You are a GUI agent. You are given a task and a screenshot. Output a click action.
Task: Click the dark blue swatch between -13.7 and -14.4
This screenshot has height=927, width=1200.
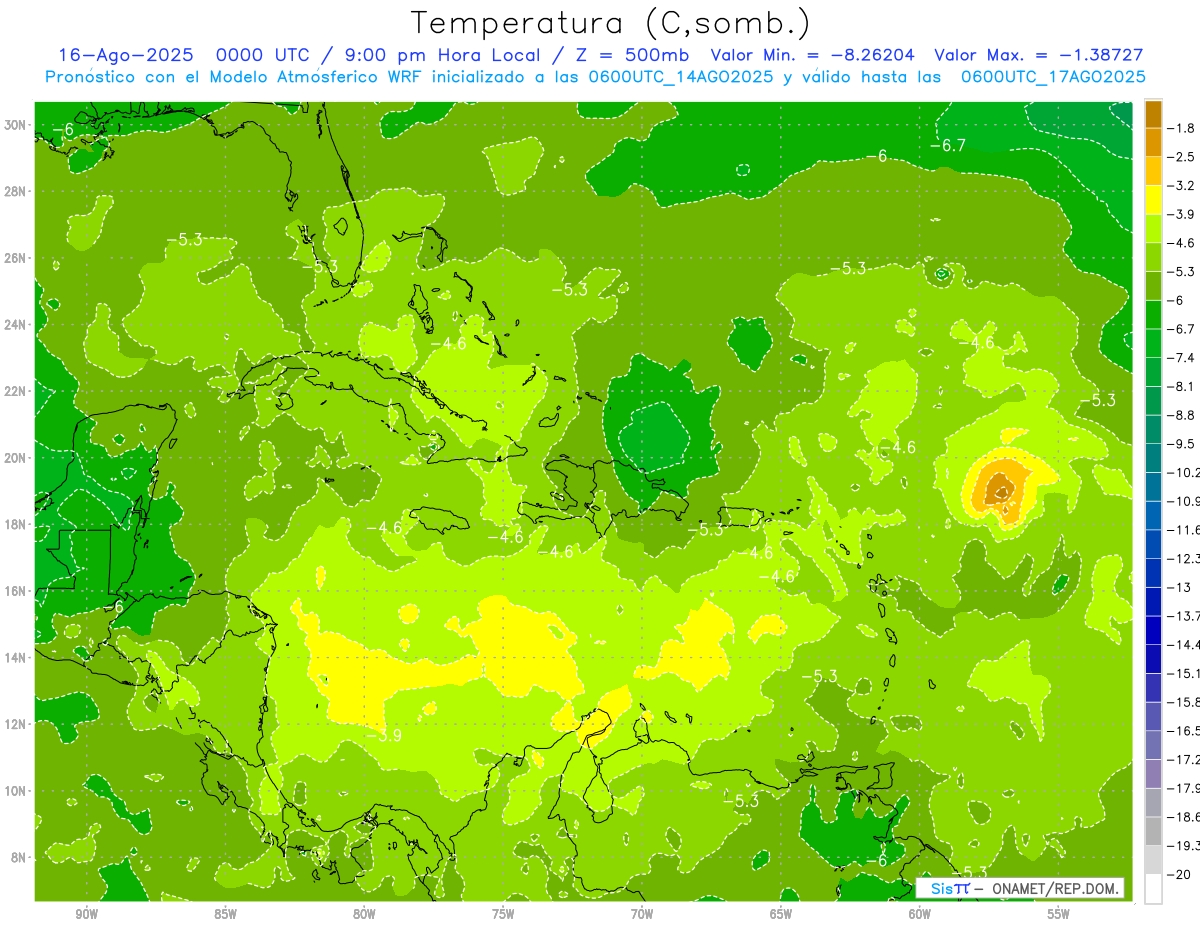[x=1153, y=630]
